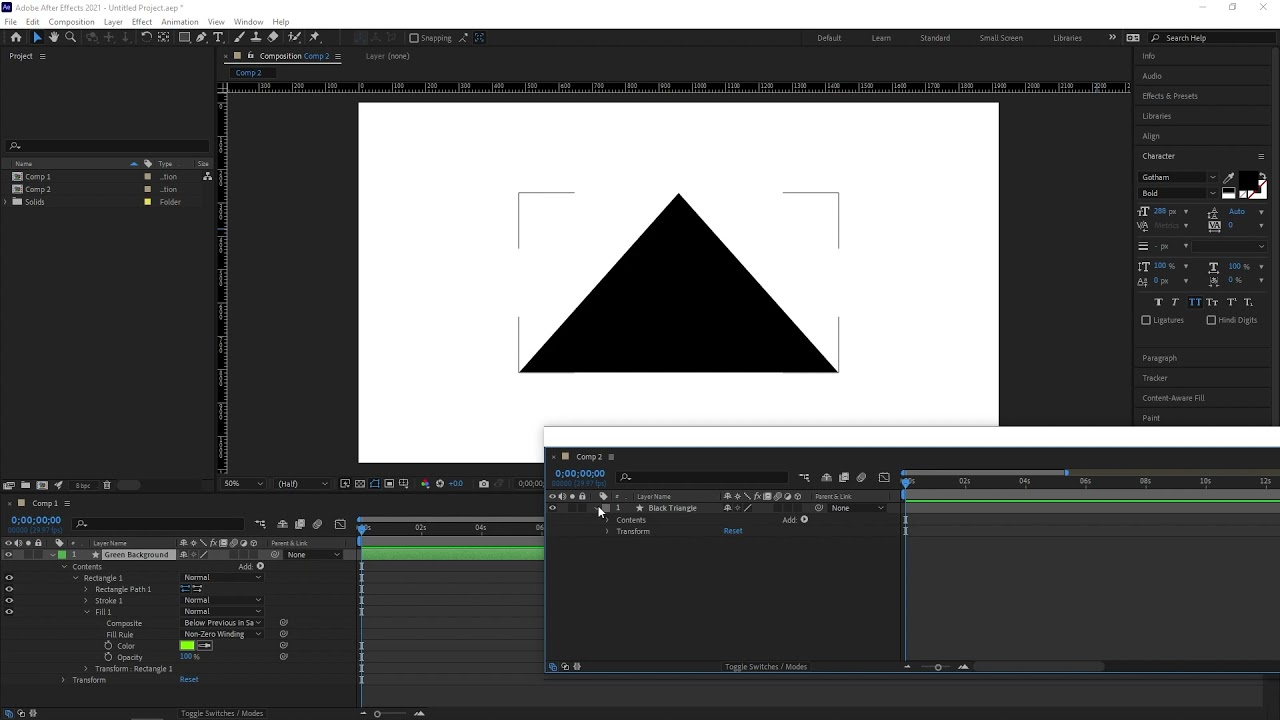1280x720 pixels.
Task: Expand Contents under Black Triangle
Action: (x=607, y=520)
